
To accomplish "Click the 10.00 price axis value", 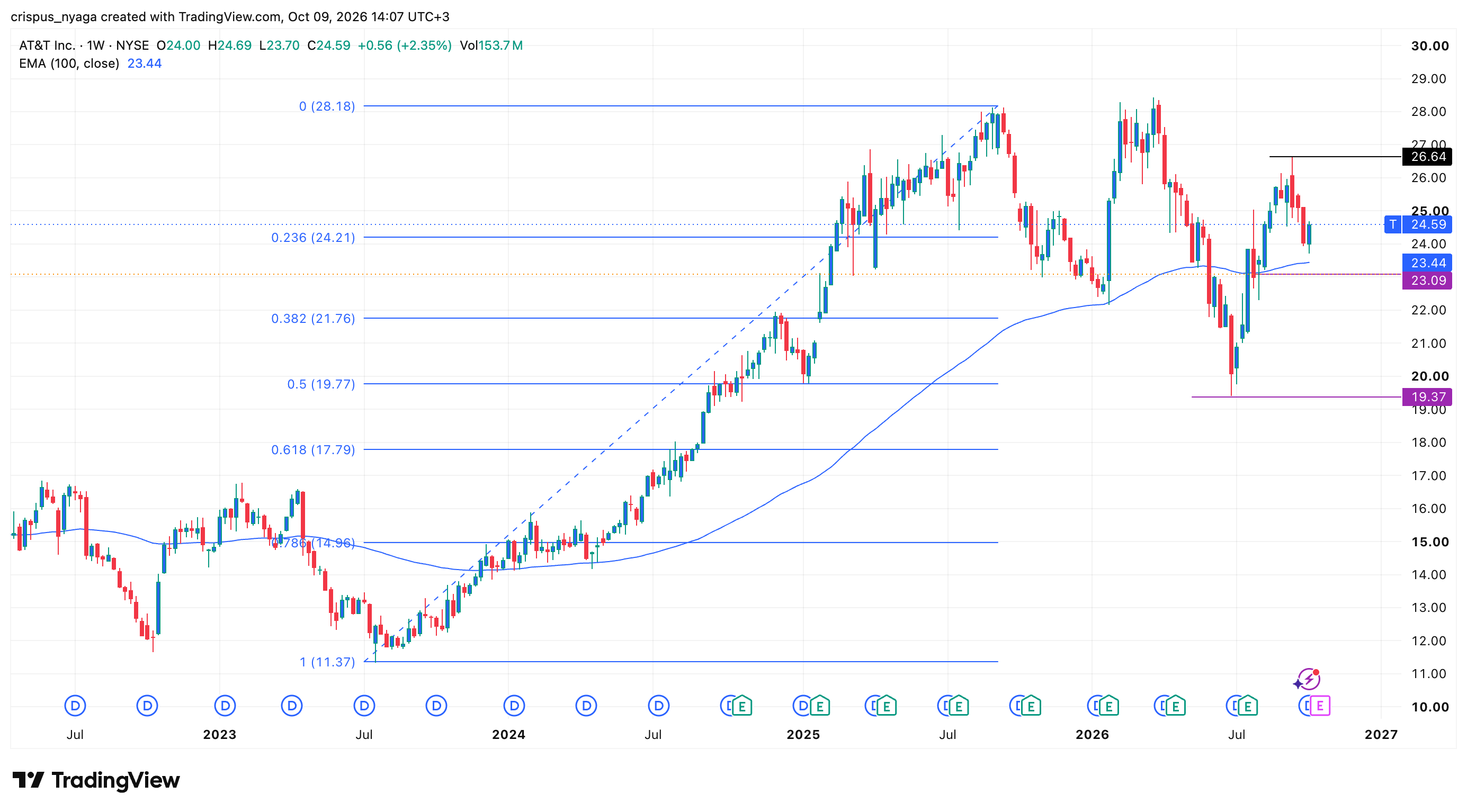I will coord(1429,707).
